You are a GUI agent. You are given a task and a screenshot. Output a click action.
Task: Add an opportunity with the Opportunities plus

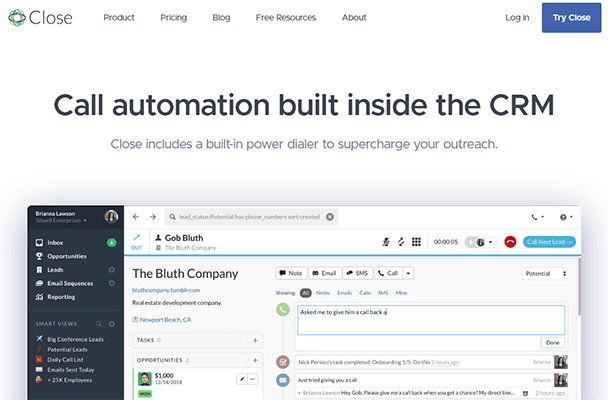255,360
